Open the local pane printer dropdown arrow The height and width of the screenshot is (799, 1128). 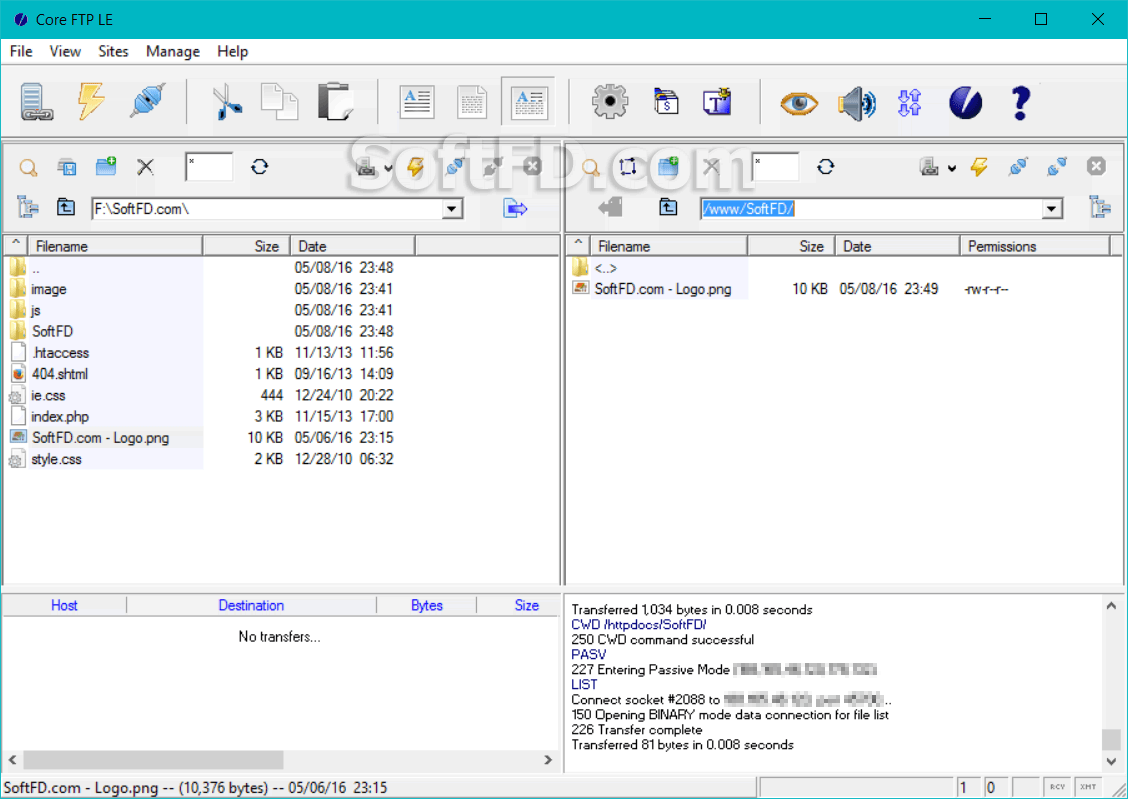coord(388,169)
